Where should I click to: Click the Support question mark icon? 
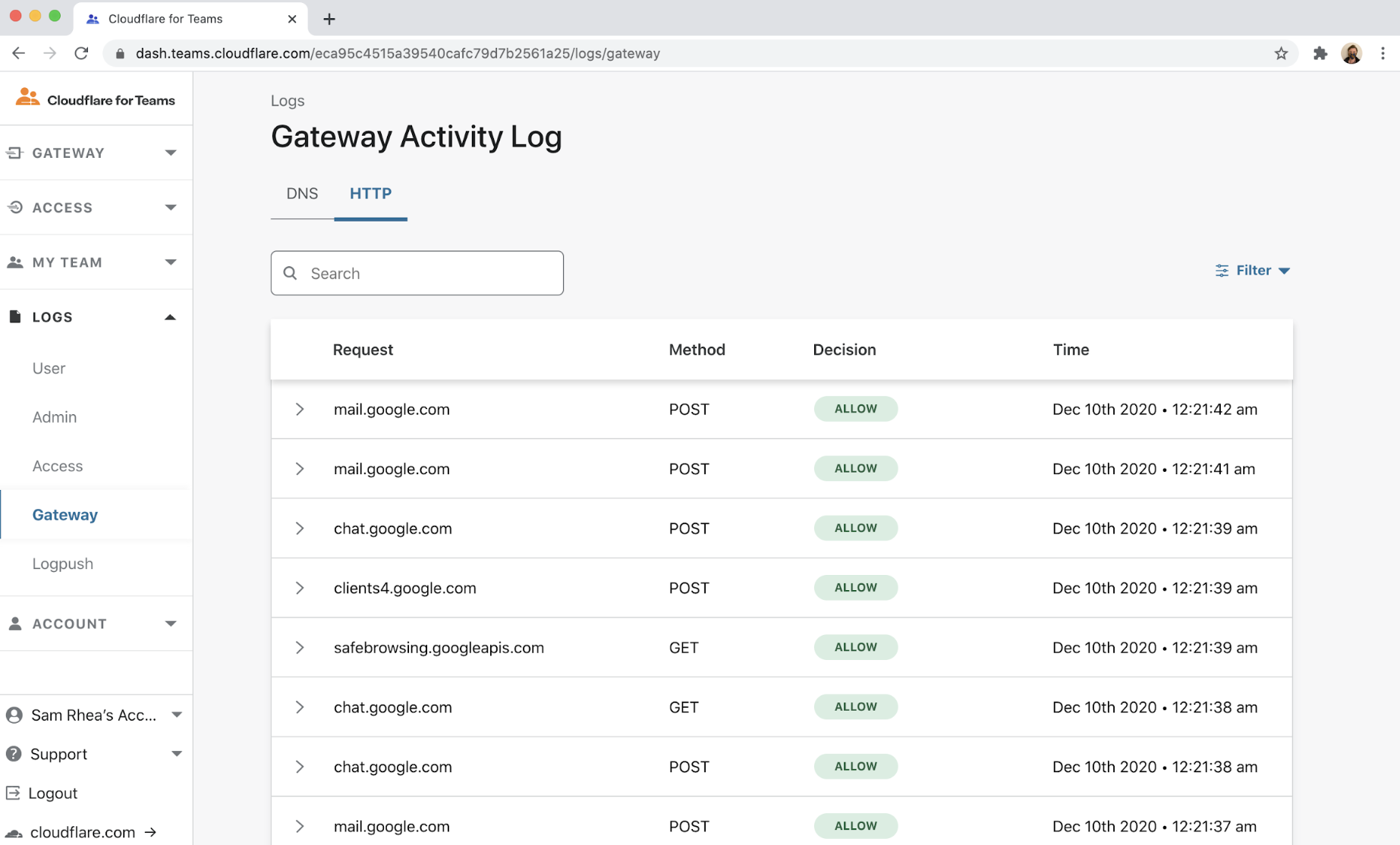click(14, 754)
